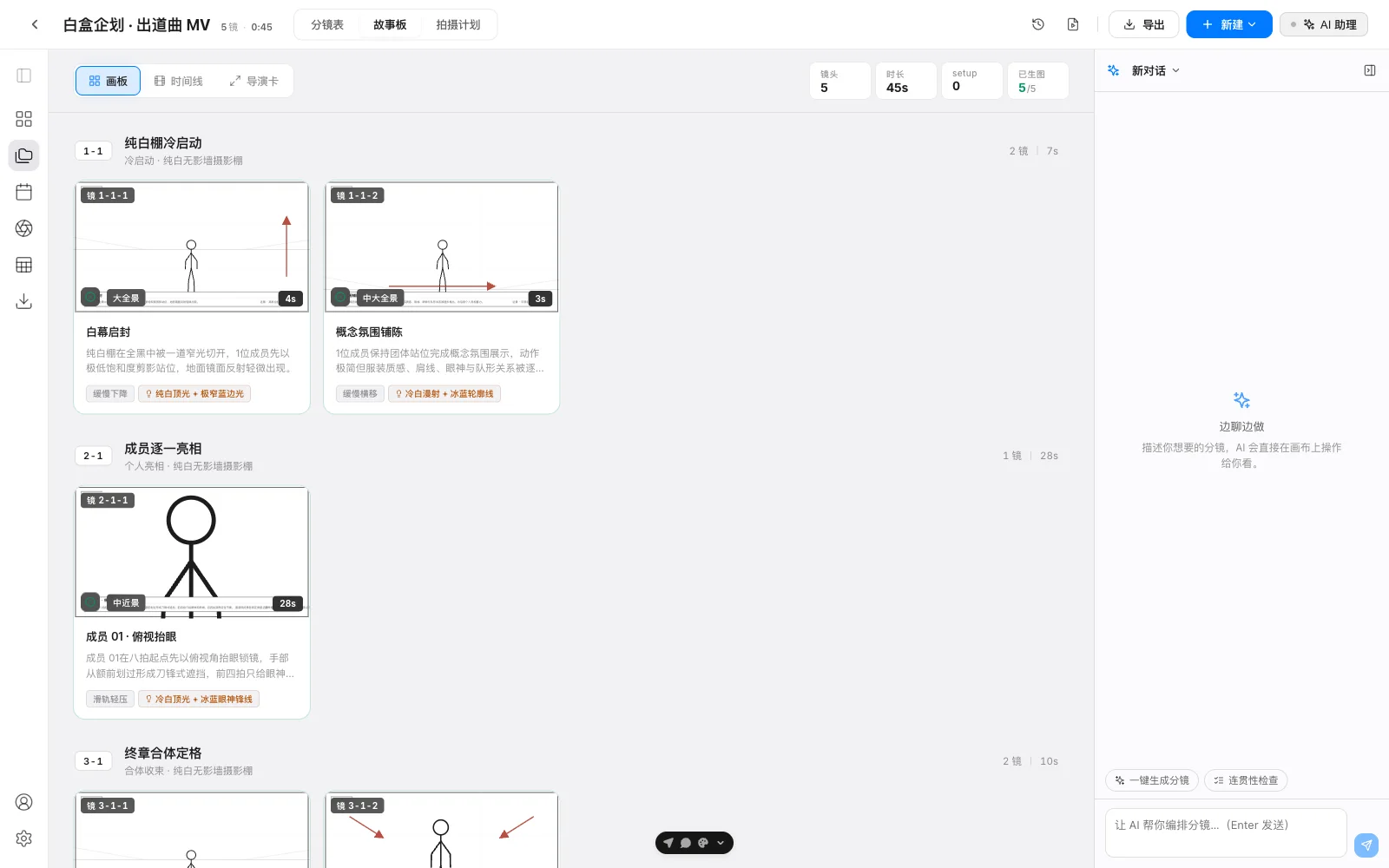Click the green status icon on shot 1-1-2
The width and height of the screenshot is (1389, 868).
340,297
